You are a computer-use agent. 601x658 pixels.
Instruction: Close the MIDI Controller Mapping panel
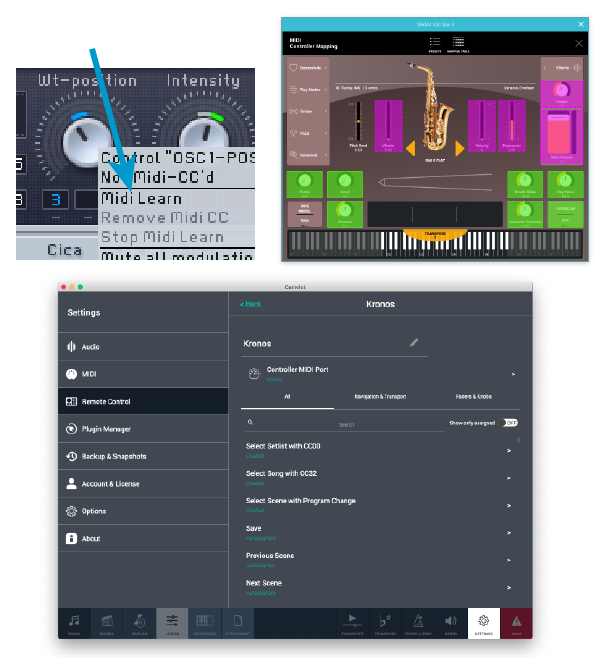point(579,43)
